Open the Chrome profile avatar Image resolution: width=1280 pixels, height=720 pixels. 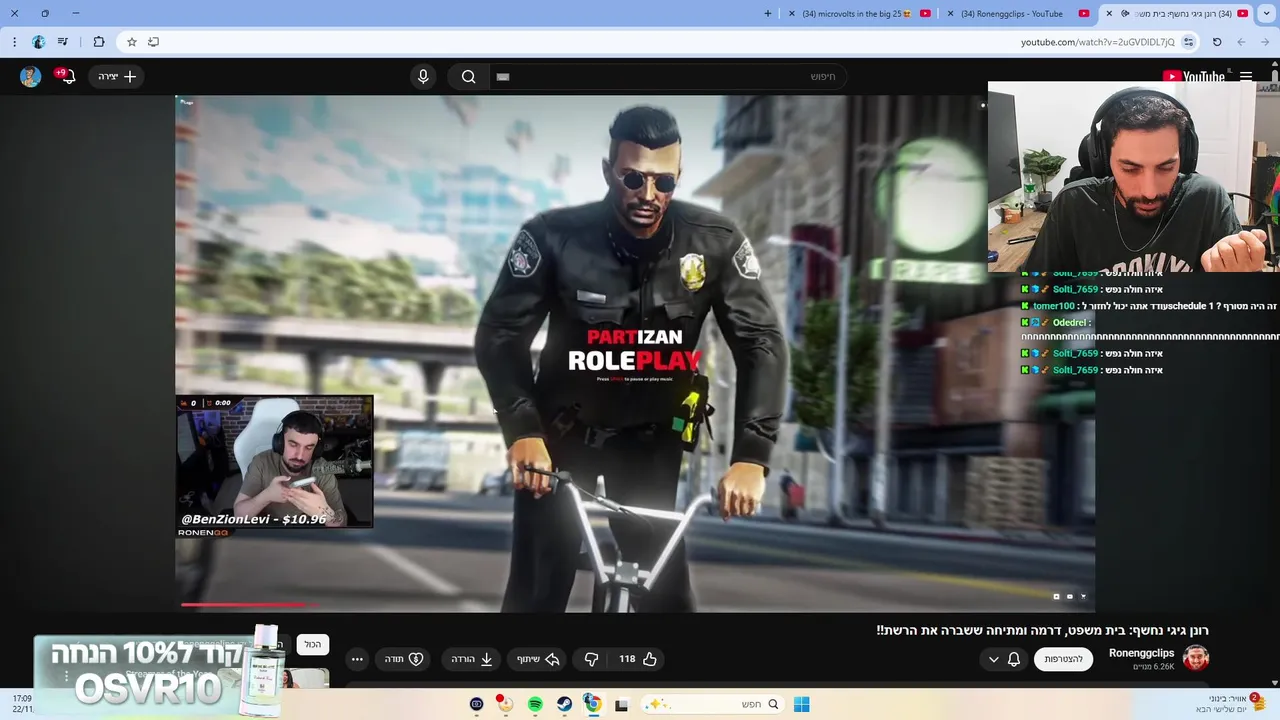click(x=38, y=42)
